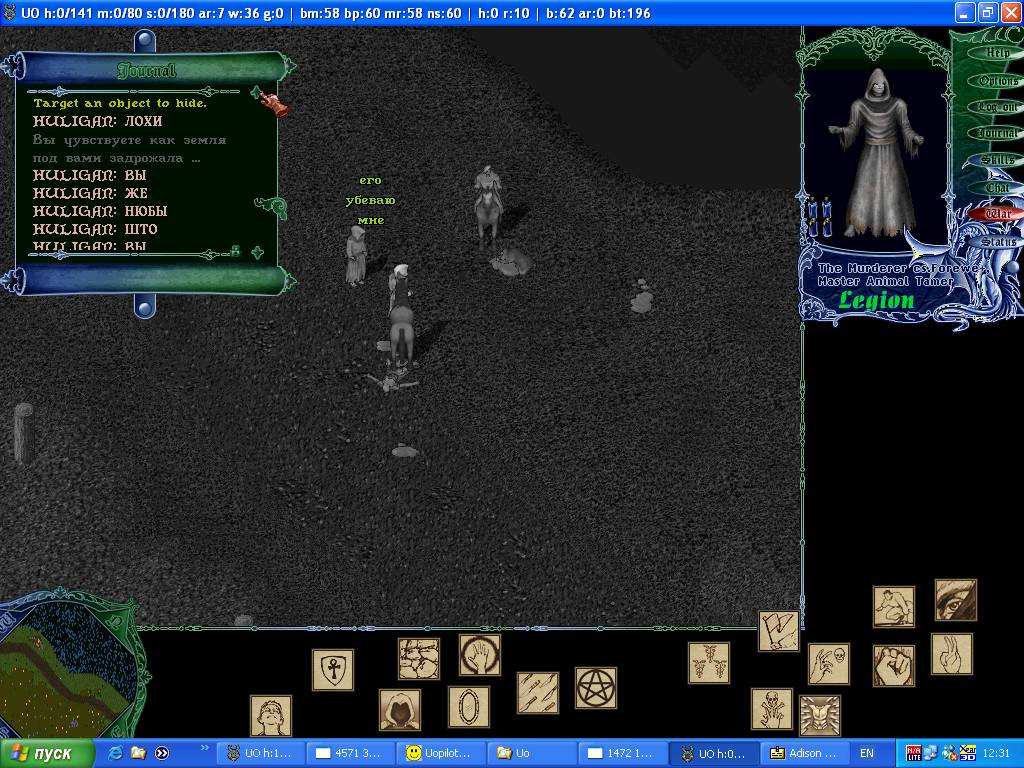Screen dimensions: 1024x768
Task: Use the cracked stone wall spell icon
Action: tap(418, 658)
